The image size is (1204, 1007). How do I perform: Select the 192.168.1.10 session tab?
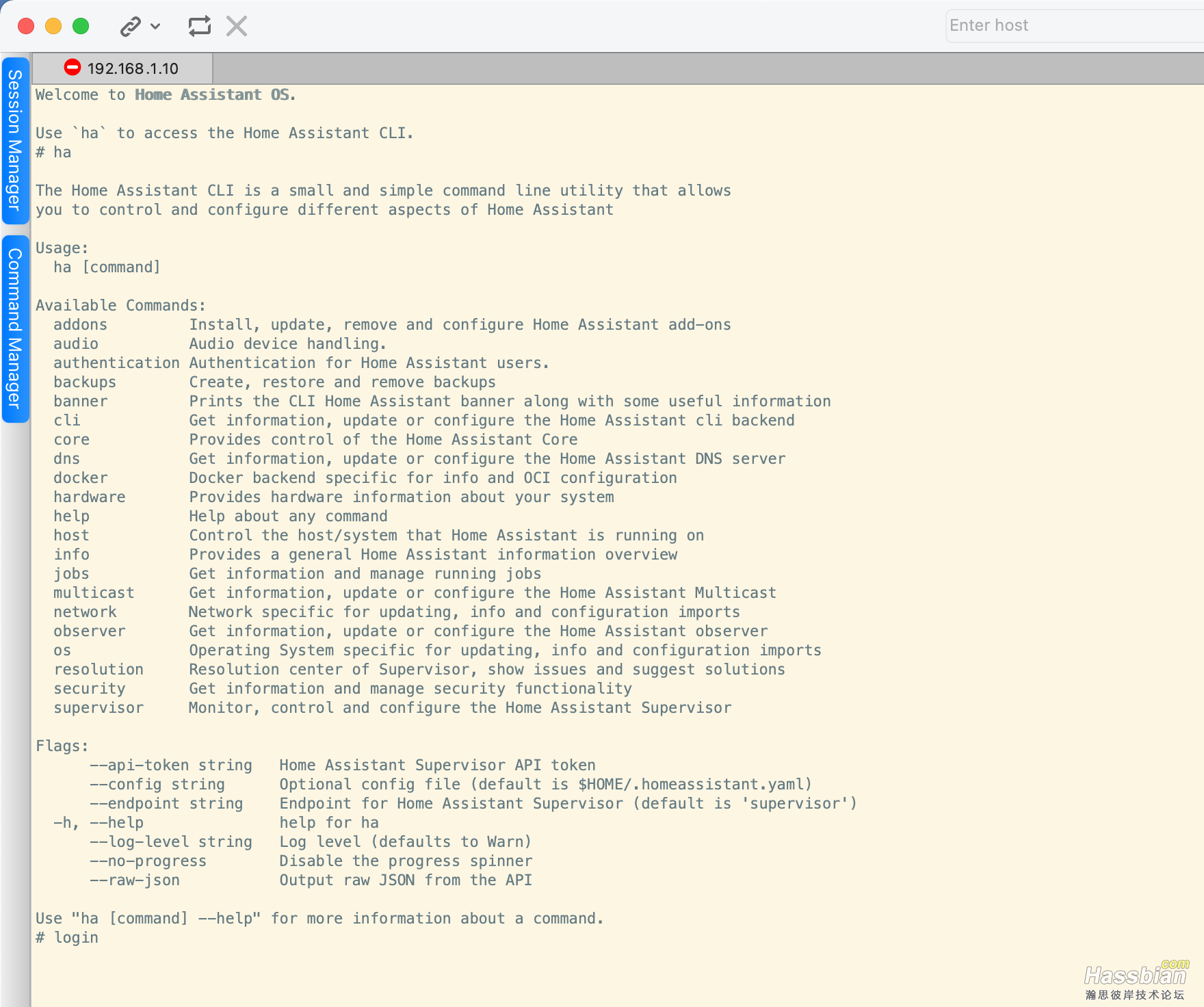pyautogui.click(x=122, y=68)
